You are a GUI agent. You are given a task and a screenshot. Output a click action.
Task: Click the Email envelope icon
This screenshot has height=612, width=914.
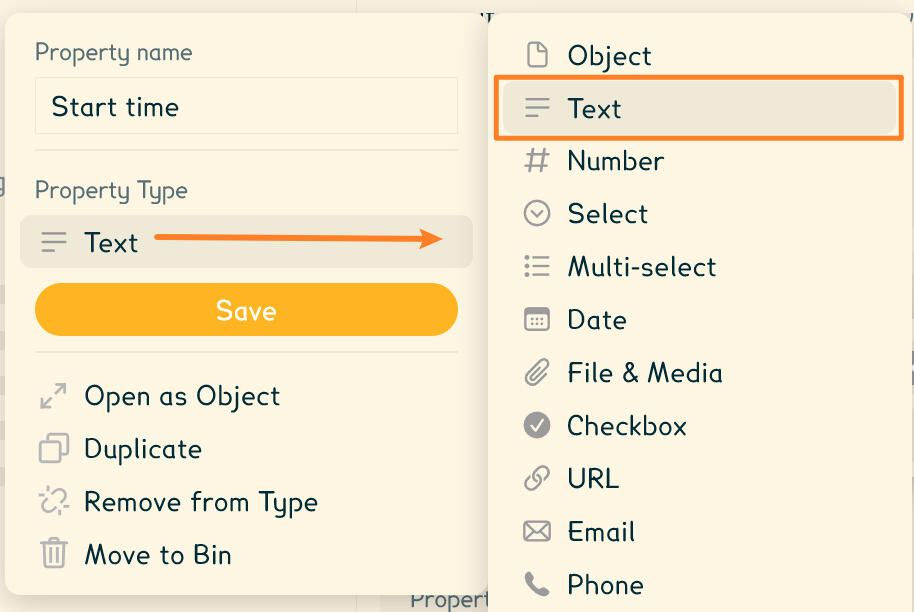pyautogui.click(x=537, y=531)
